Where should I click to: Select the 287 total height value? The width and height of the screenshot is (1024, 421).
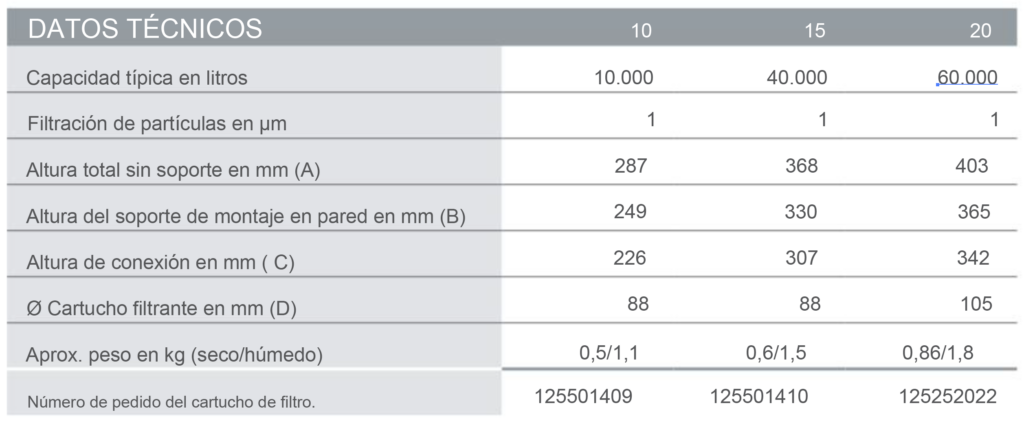click(x=630, y=166)
